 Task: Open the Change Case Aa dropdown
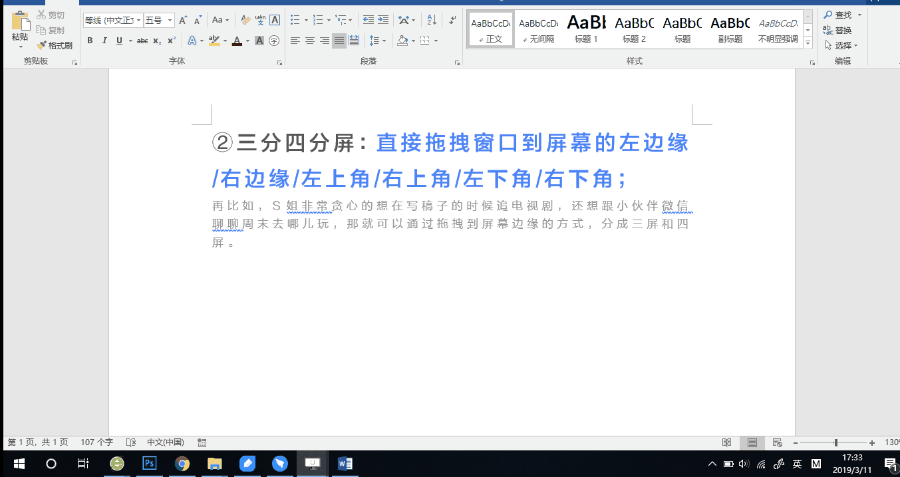[220, 20]
